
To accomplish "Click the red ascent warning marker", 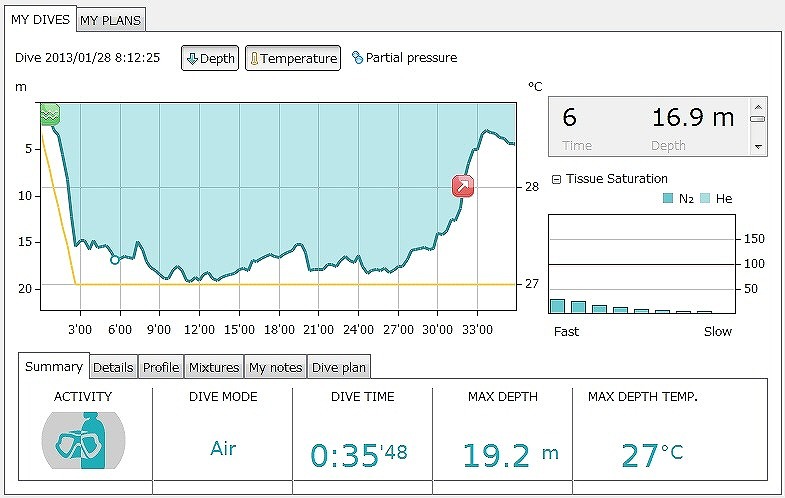I will pos(462,185).
